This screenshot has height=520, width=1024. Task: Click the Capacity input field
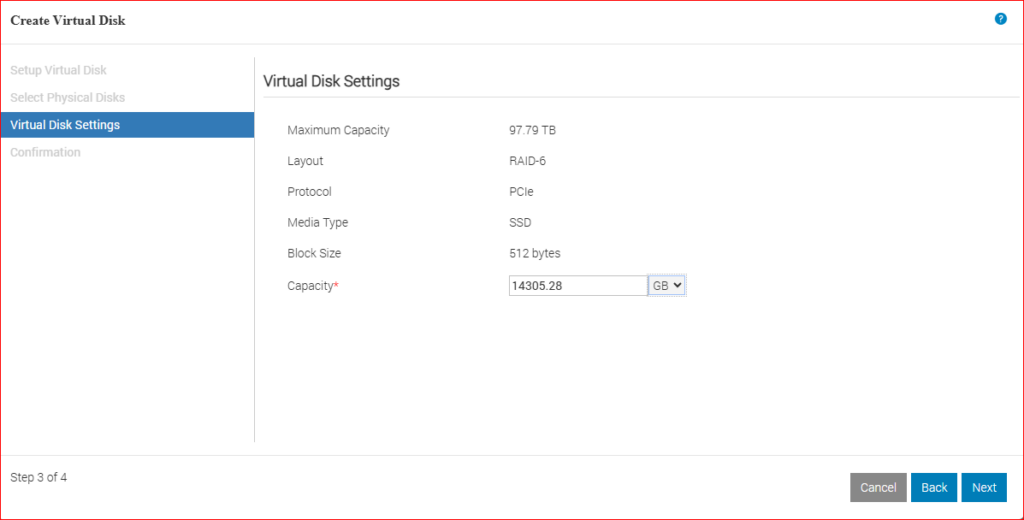577,286
